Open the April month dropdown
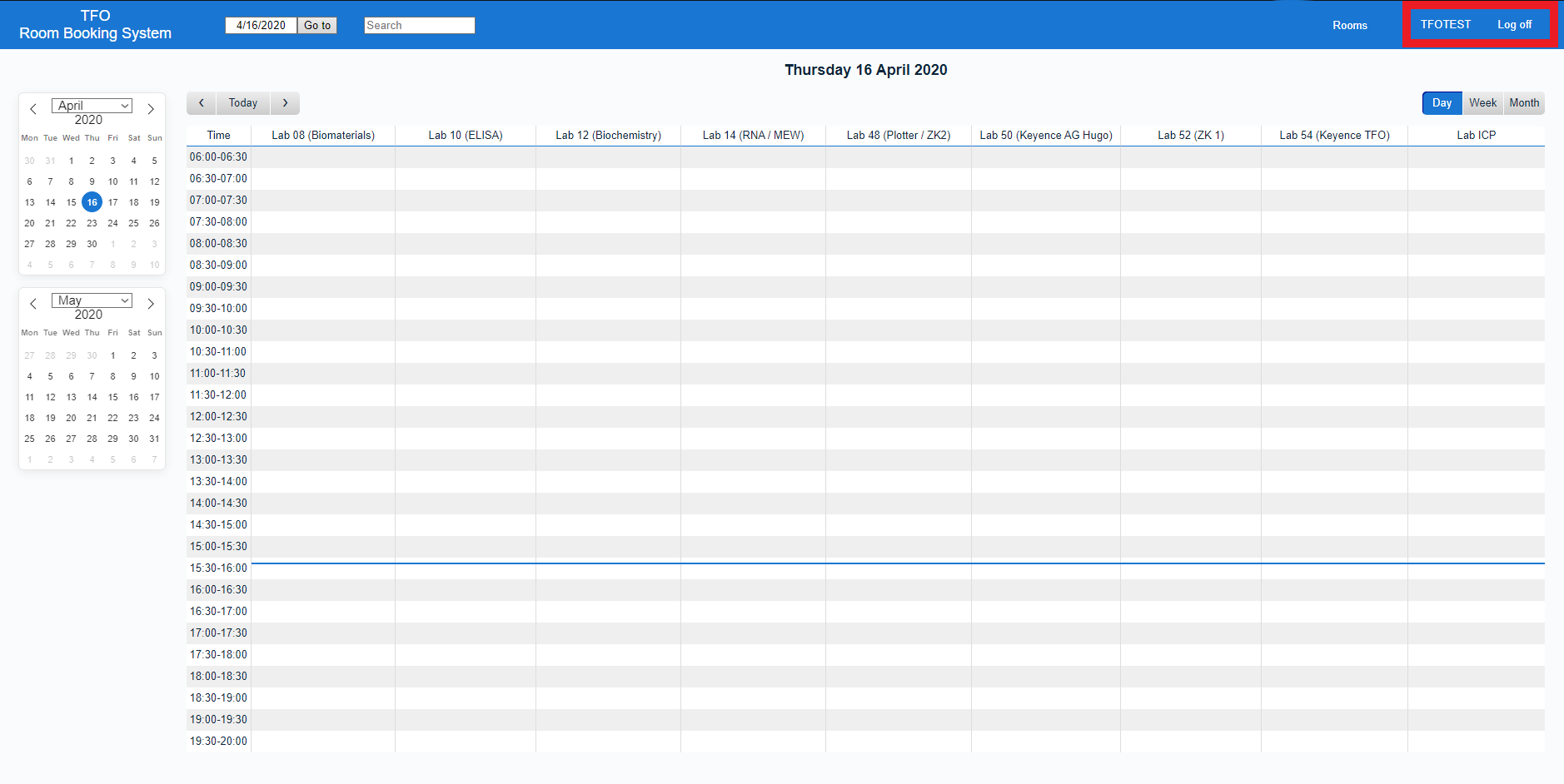This screenshot has width=1564, height=784. tap(92, 106)
